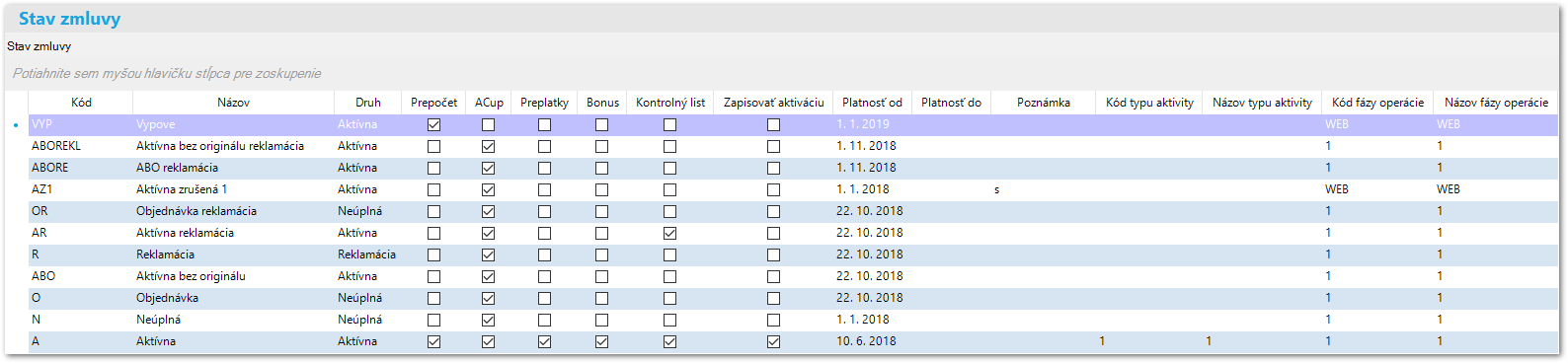The image size is (1568, 363).
Task: Uncheck ACup for the Reklamácia row
Action: [488, 255]
